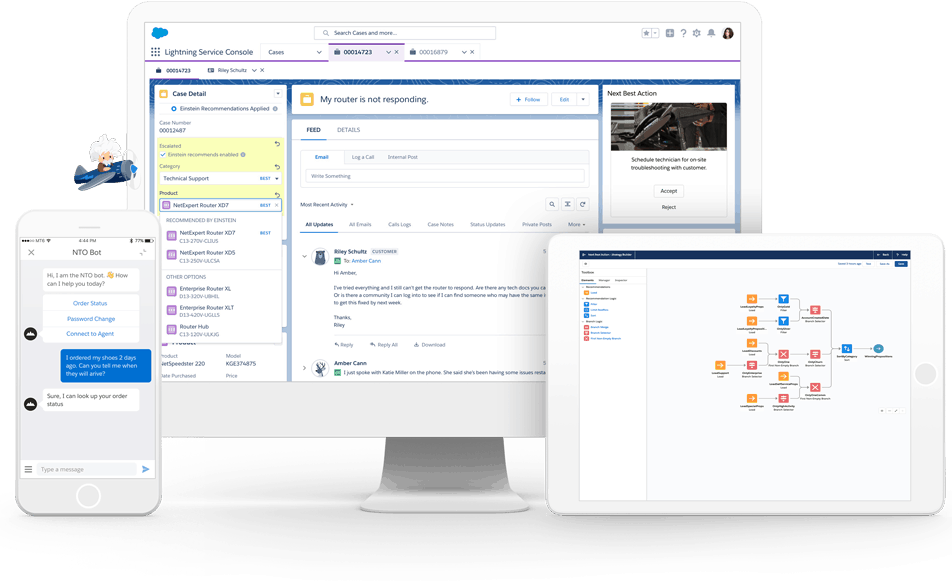Undo the Category field recommendation
The width and height of the screenshot is (952, 586).
pyautogui.click(x=277, y=166)
